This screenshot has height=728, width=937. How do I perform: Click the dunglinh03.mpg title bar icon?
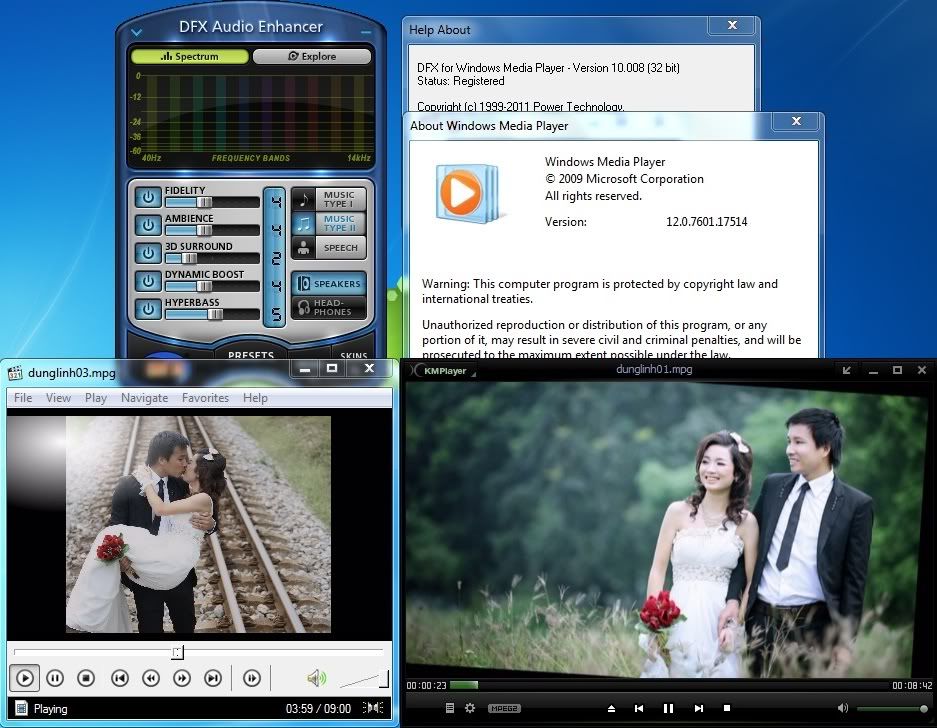pyautogui.click(x=15, y=373)
